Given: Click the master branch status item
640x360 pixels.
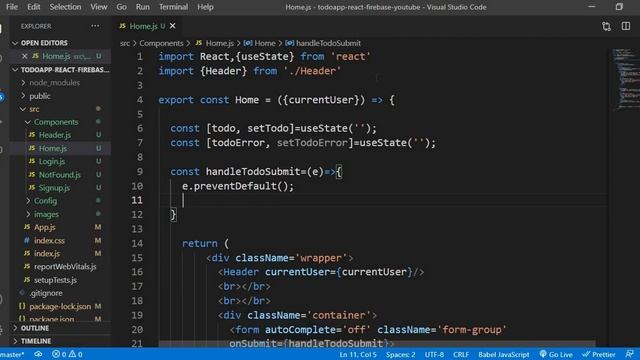Looking at the screenshot, I should pos(12,354).
